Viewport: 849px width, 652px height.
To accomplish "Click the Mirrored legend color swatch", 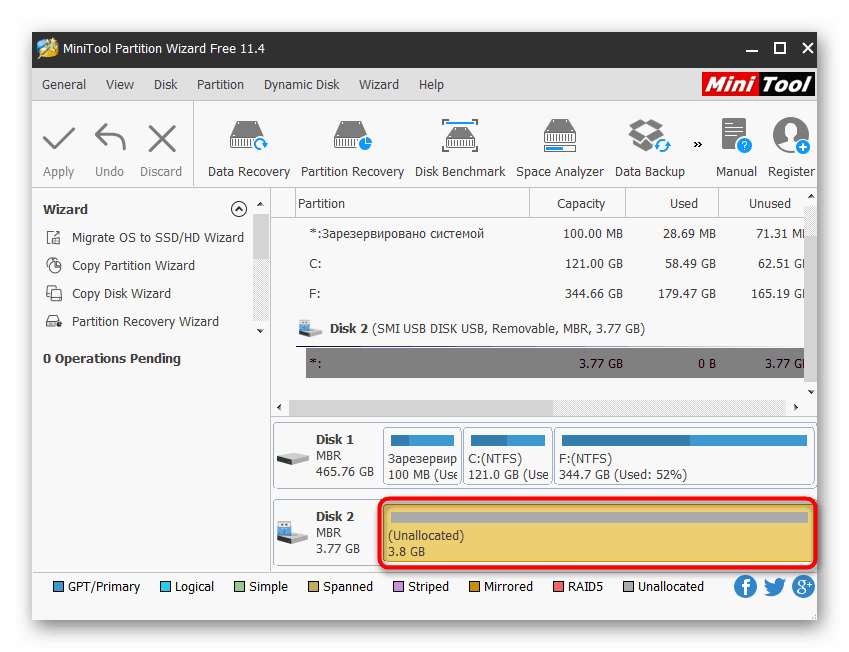I will pos(474,586).
